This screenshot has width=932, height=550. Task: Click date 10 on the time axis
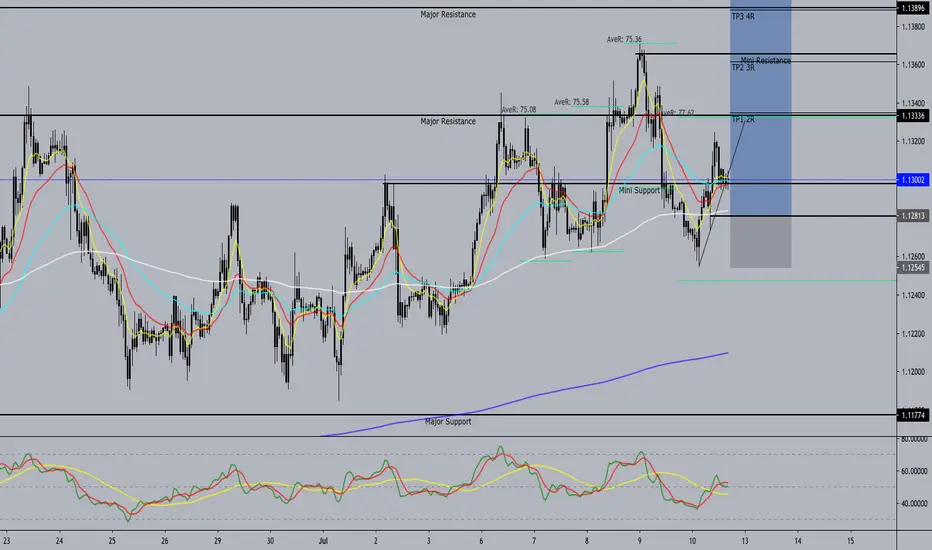pos(692,541)
